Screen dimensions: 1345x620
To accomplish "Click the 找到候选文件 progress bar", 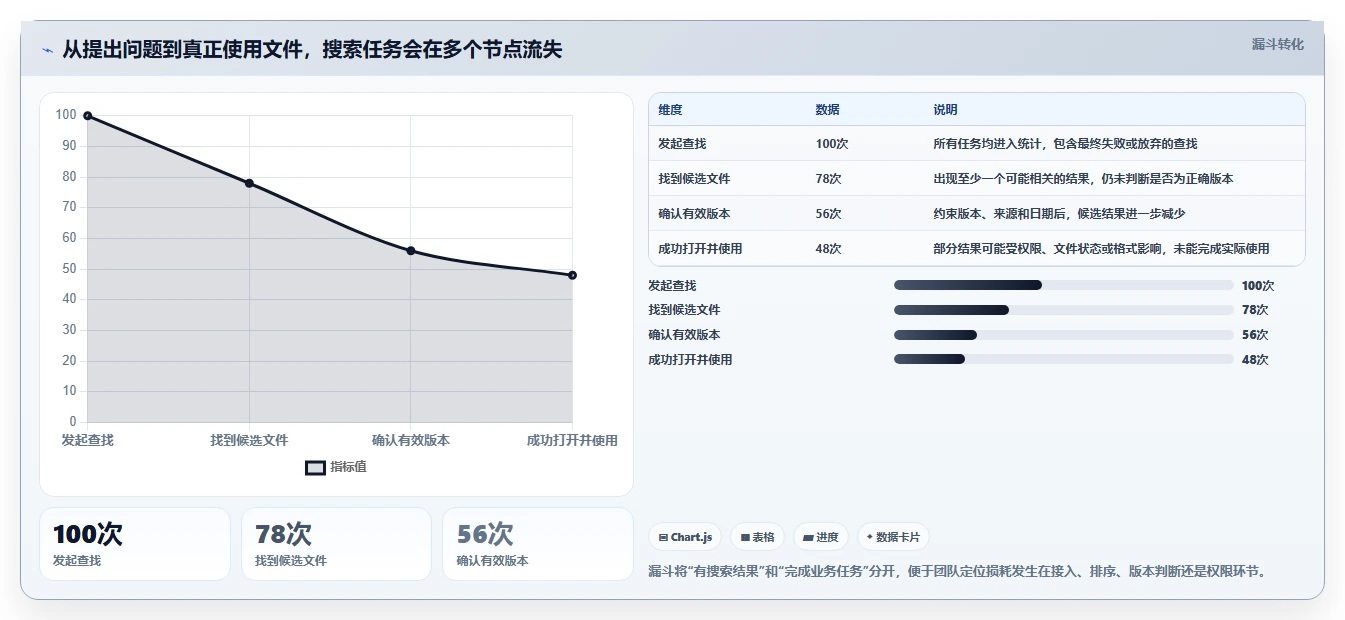I will (1064, 310).
